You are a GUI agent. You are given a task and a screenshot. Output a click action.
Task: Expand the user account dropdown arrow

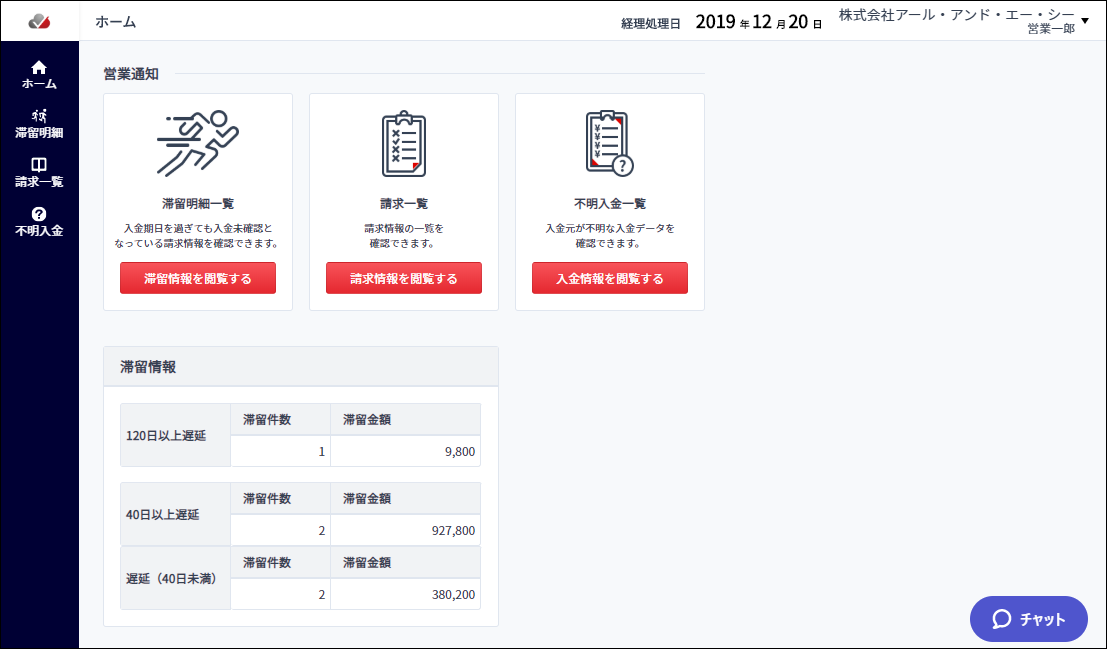1085,21
